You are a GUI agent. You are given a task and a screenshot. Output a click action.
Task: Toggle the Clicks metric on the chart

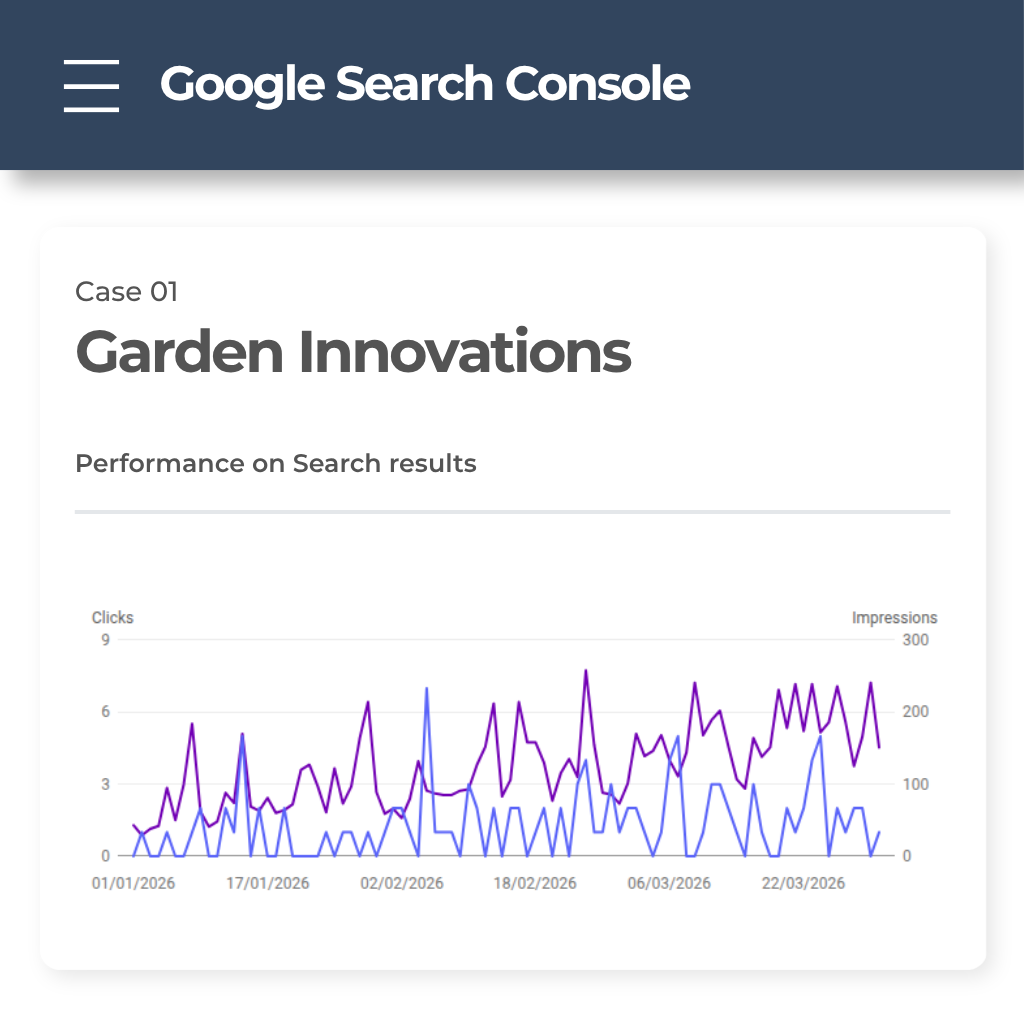coord(112,617)
